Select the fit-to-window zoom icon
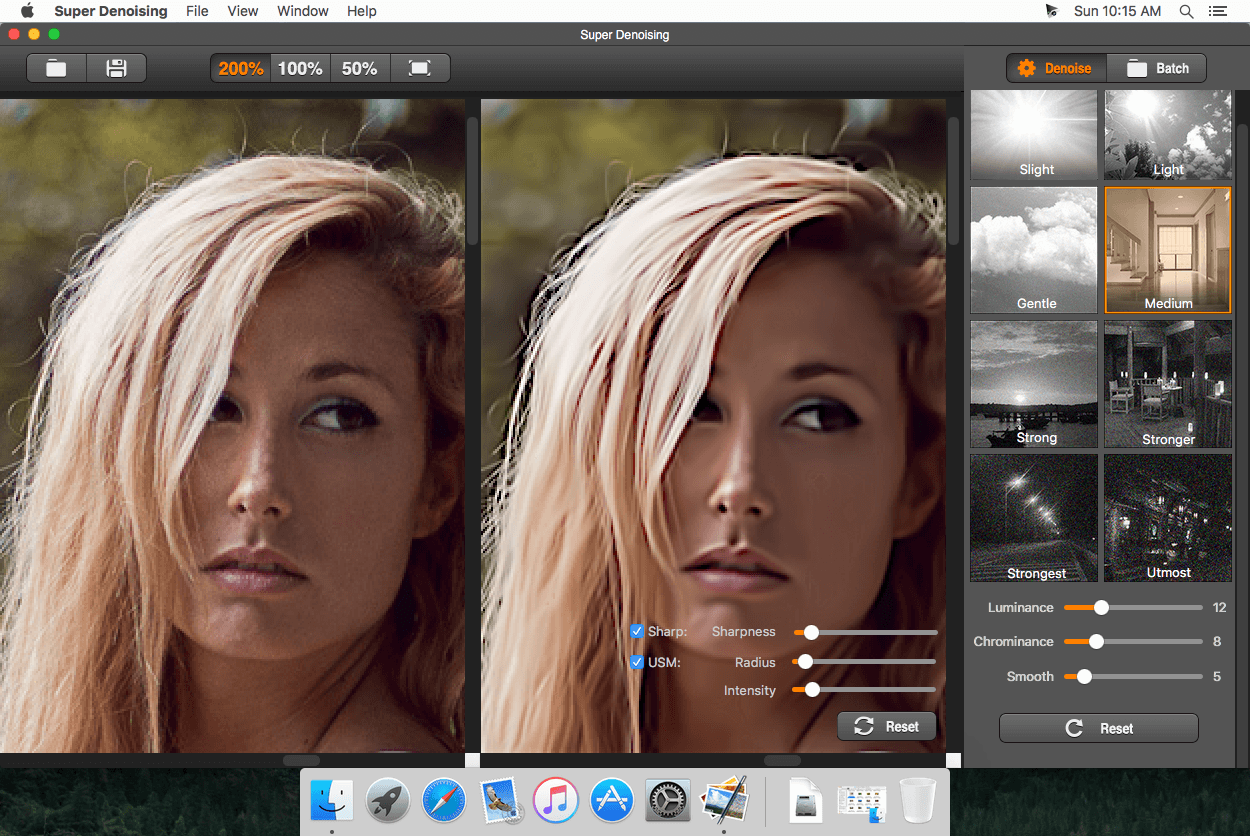This screenshot has width=1250, height=836. tap(420, 68)
